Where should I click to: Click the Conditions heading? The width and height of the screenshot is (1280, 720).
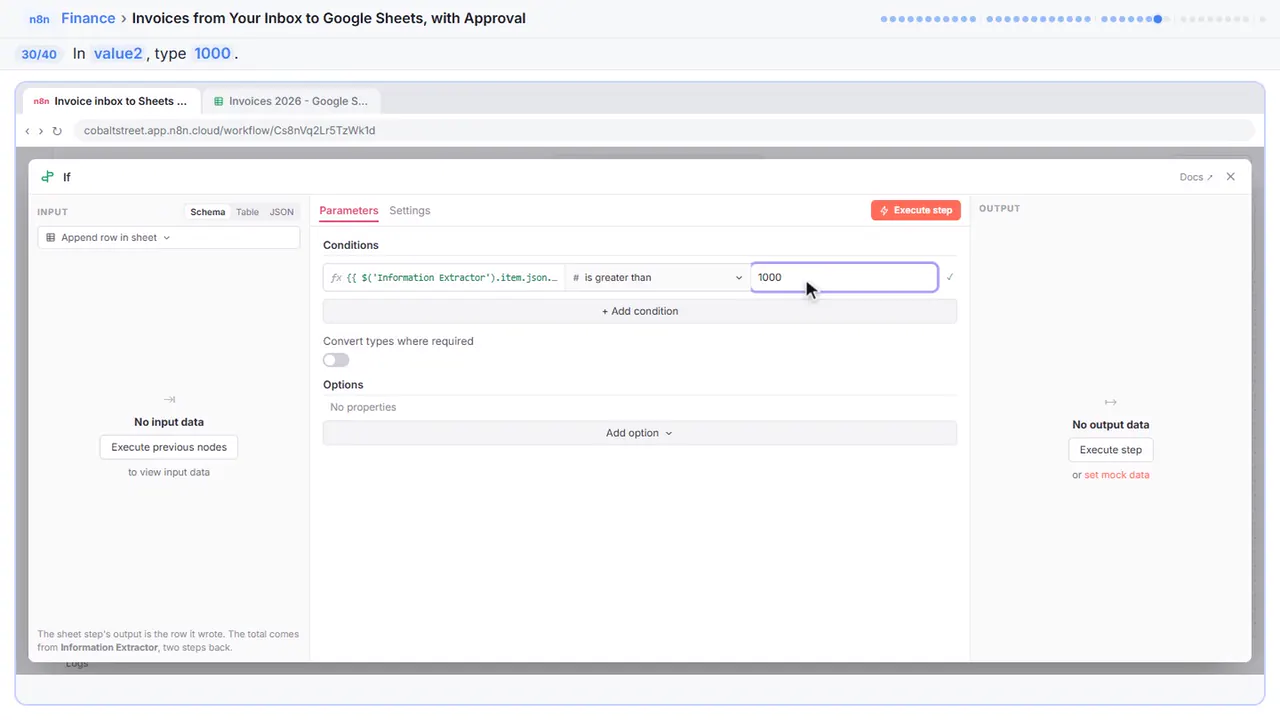tap(351, 245)
